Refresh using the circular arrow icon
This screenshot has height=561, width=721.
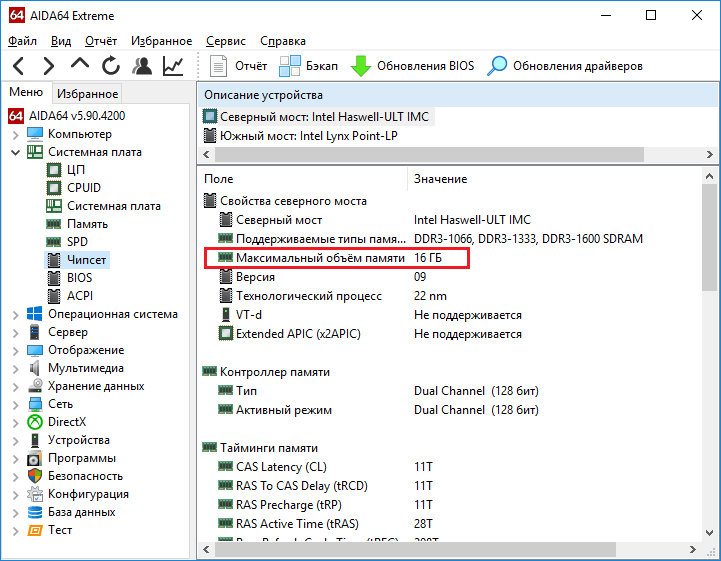tap(111, 66)
